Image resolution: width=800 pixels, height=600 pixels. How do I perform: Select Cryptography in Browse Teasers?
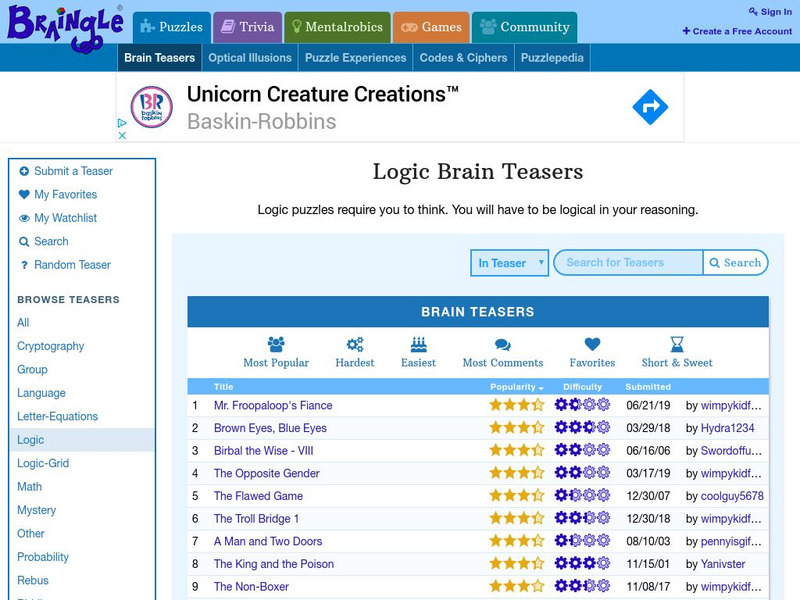51,346
